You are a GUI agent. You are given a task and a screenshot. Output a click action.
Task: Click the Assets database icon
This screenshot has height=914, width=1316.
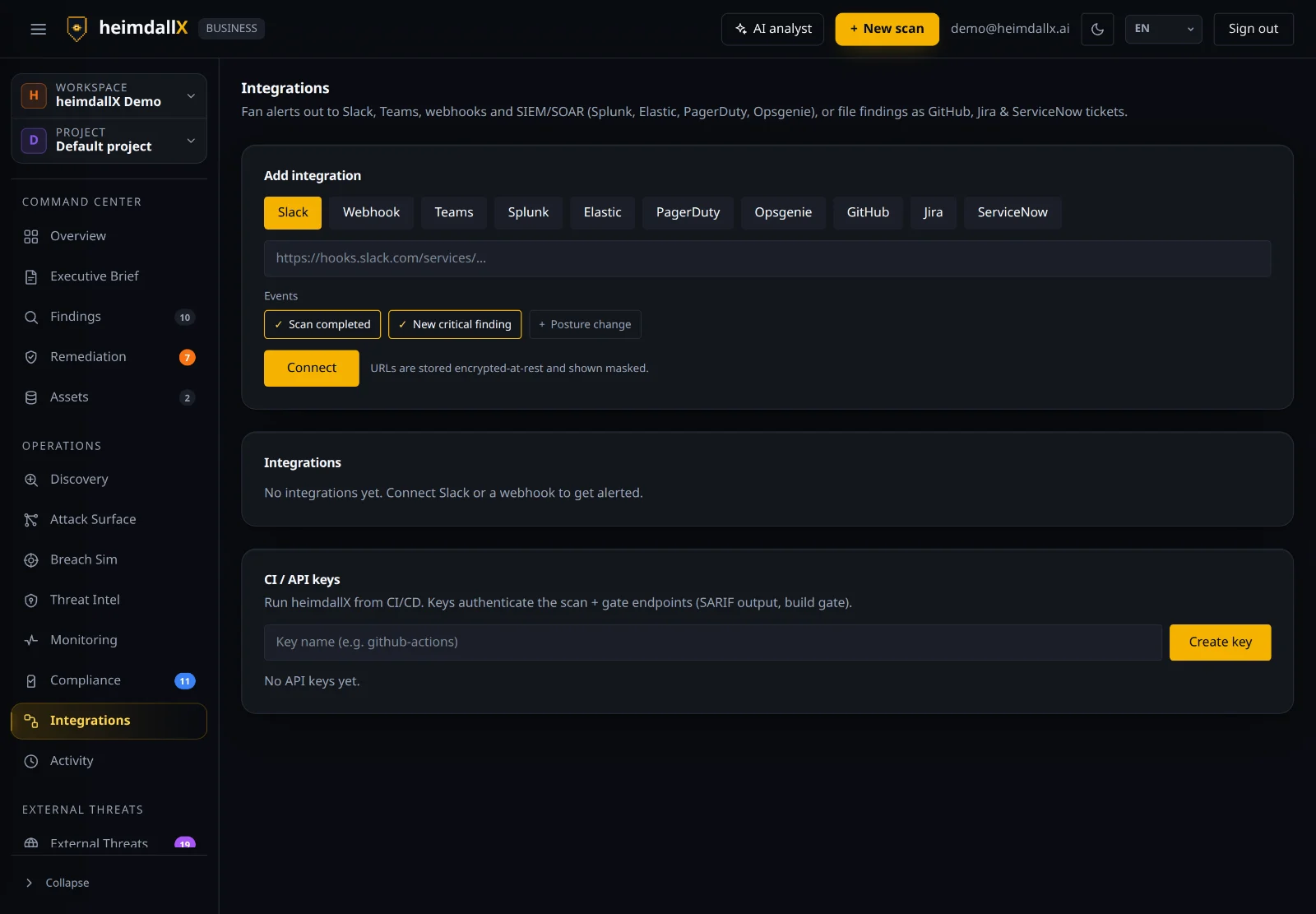tap(31, 397)
